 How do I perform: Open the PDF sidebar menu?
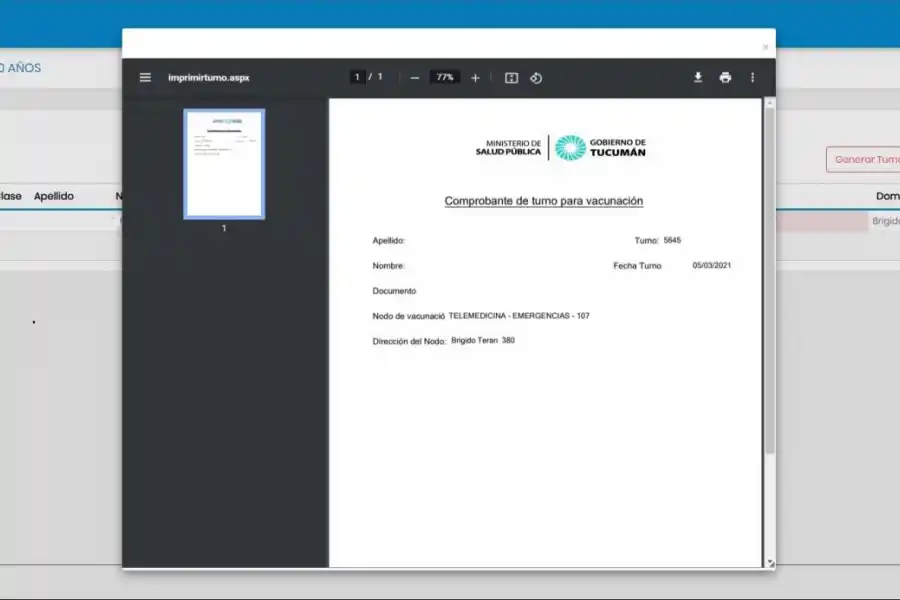click(144, 77)
